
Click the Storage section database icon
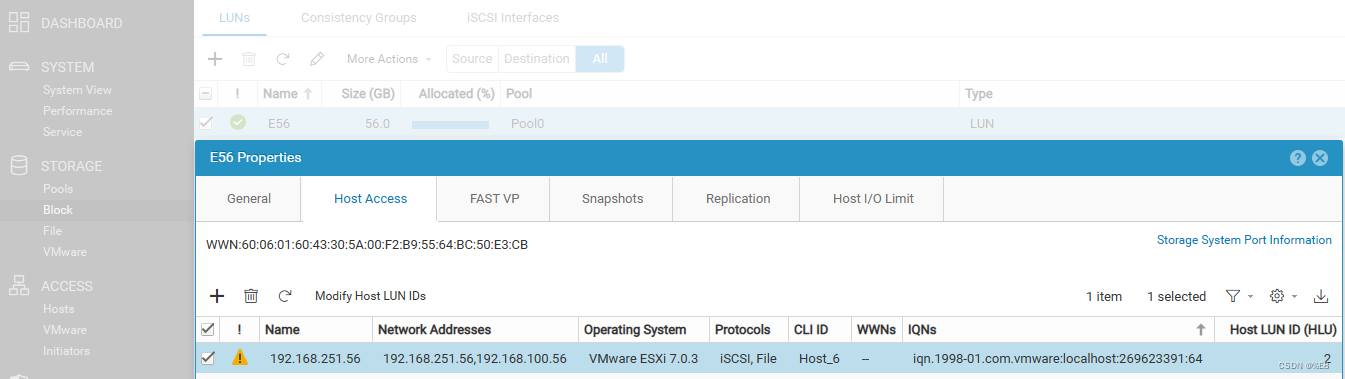[x=18, y=166]
